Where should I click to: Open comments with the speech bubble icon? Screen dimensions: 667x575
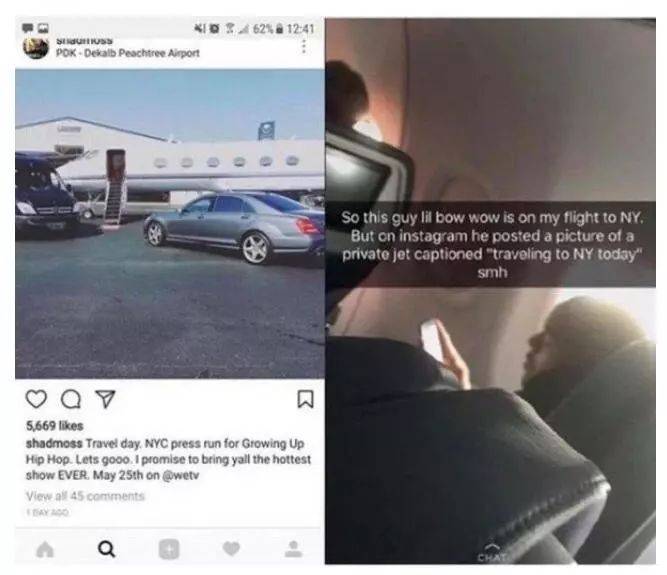click(x=71, y=399)
